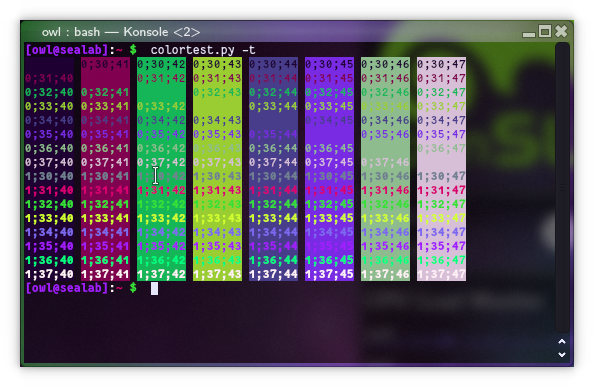Click the color cell '0;36;45'
Image resolution: width=594 pixels, height=387 pixels.
[x=330, y=148]
